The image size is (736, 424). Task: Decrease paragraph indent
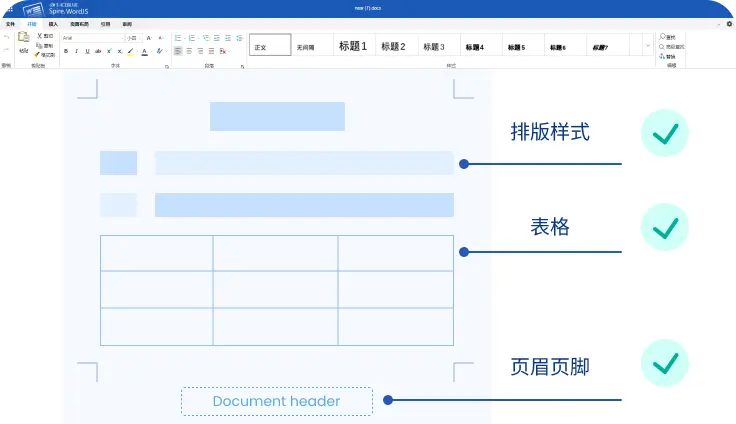coord(217,38)
